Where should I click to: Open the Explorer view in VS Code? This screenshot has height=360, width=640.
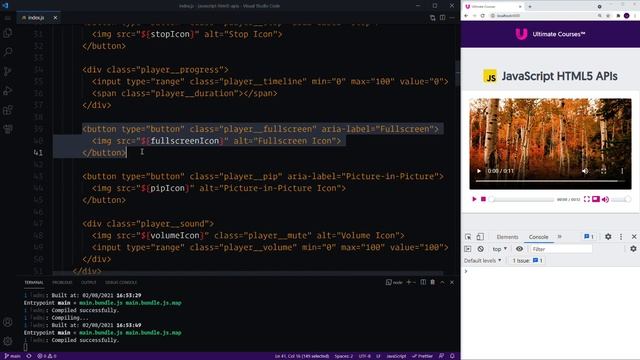[8, 33]
